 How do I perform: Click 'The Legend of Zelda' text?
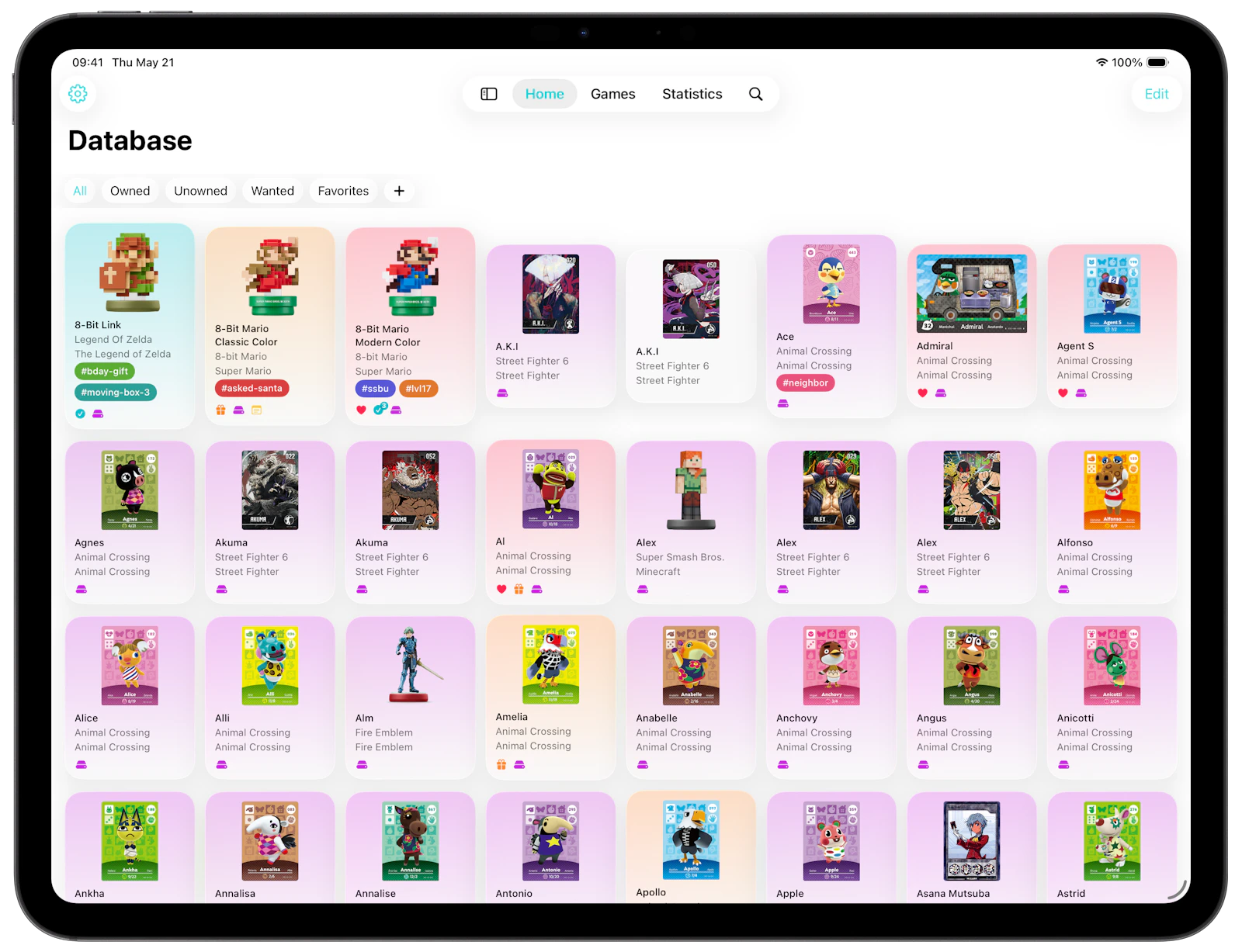tap(123, 354)
